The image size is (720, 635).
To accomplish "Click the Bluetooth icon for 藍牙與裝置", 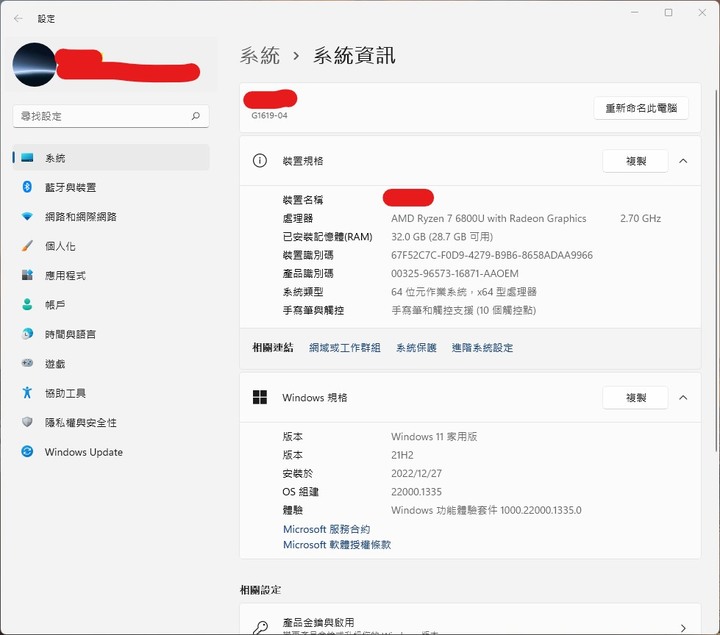I will coord(27,187).
